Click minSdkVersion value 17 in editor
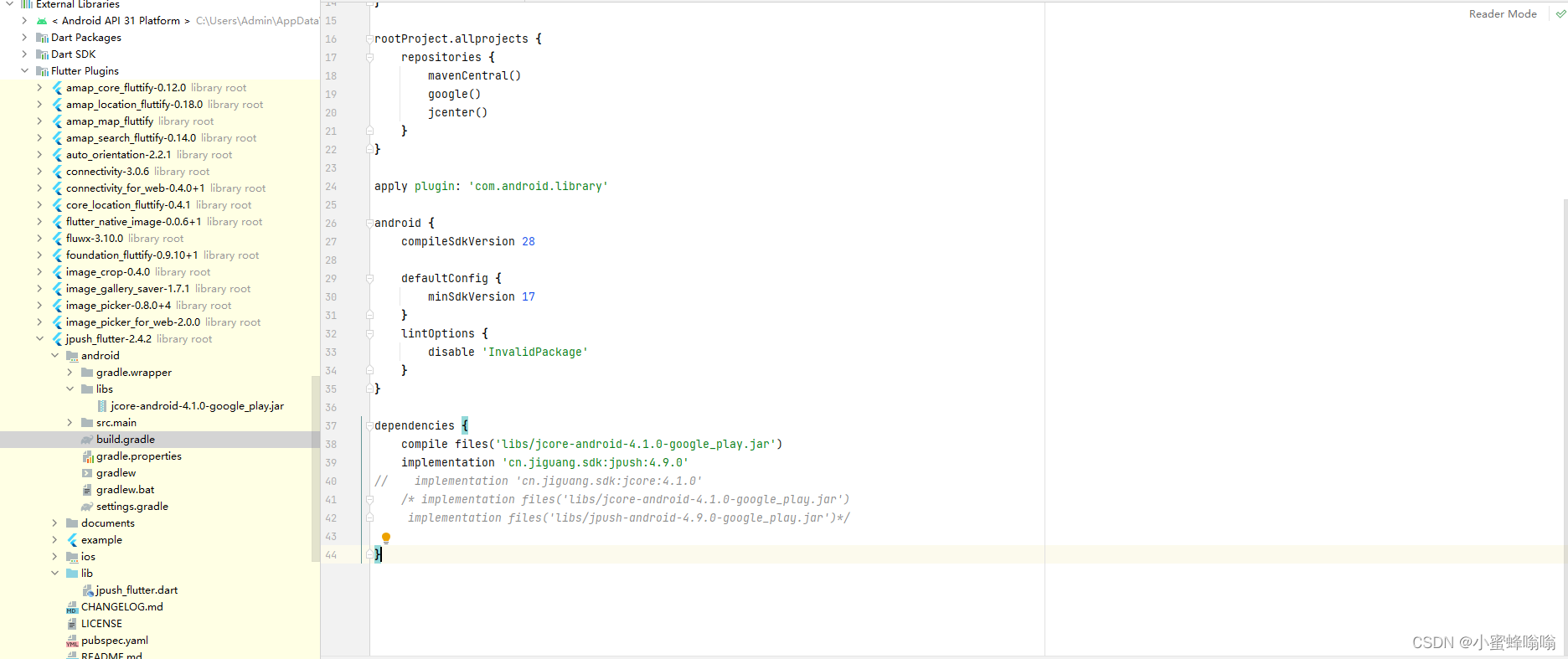 [529, 297]
